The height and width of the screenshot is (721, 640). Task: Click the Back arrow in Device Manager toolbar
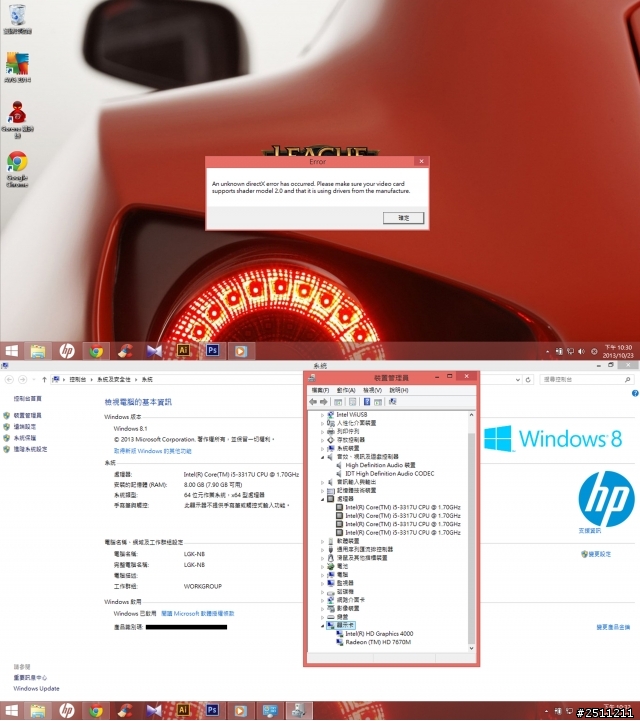point(313,402)
